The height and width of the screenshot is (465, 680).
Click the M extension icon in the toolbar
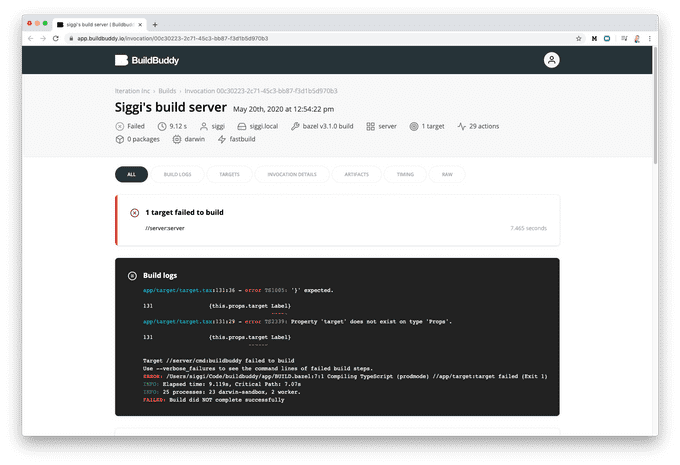pyautogui.click(x=594, y=38)
